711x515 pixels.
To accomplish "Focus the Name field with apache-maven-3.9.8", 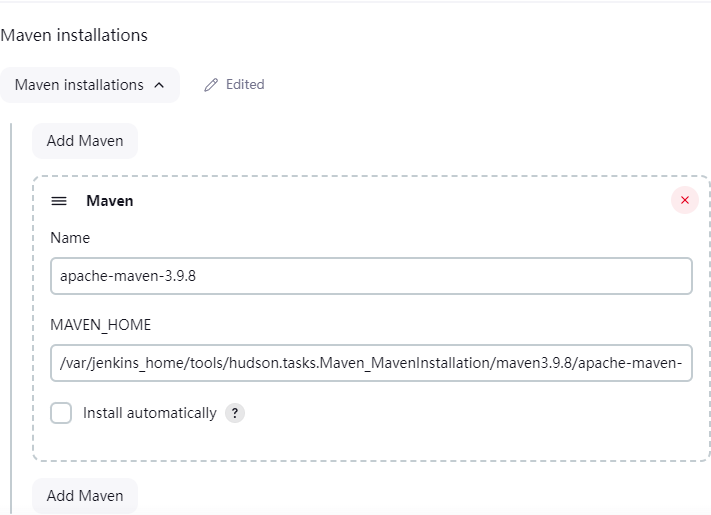I will coord(371,276).
